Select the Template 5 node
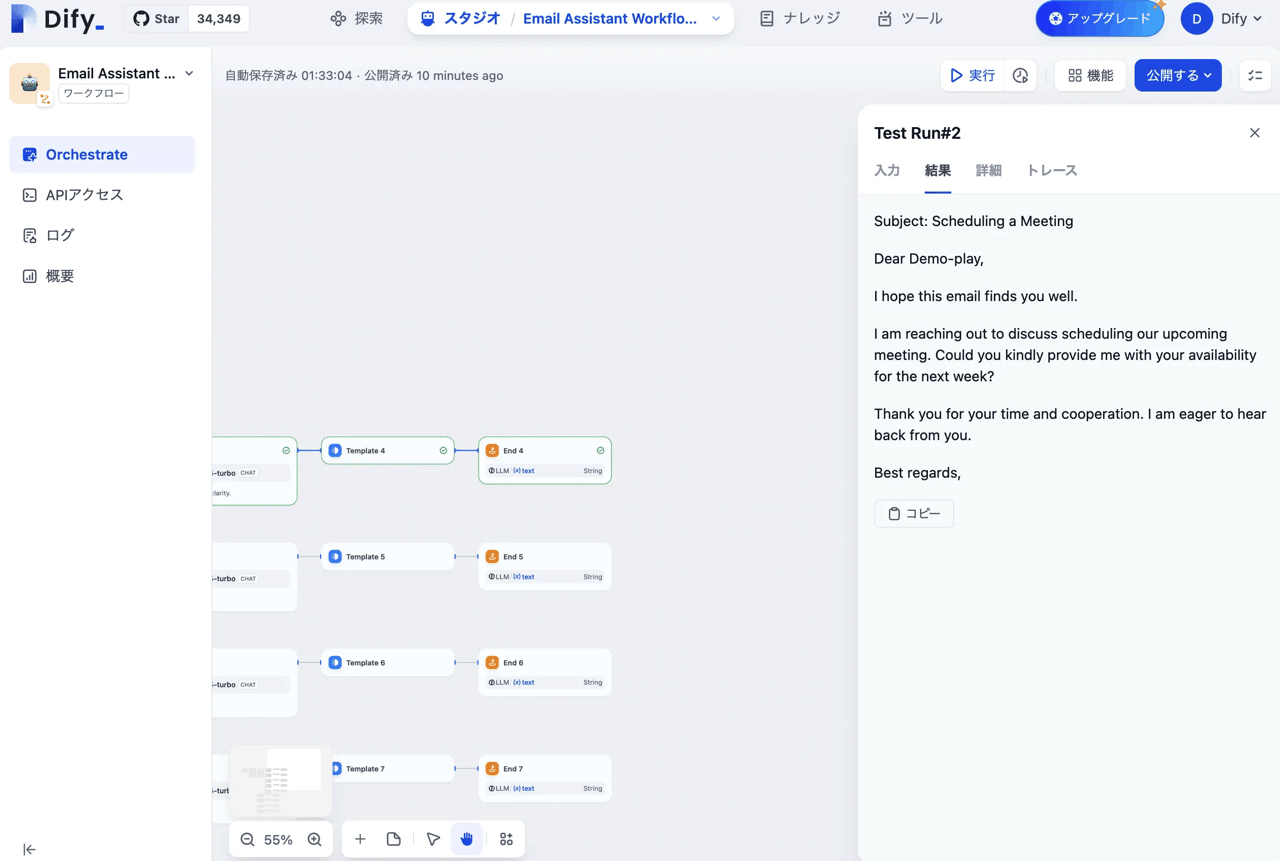Viewport: 1280px width, 861px height. pyautogui.click(x=388, y=556)
